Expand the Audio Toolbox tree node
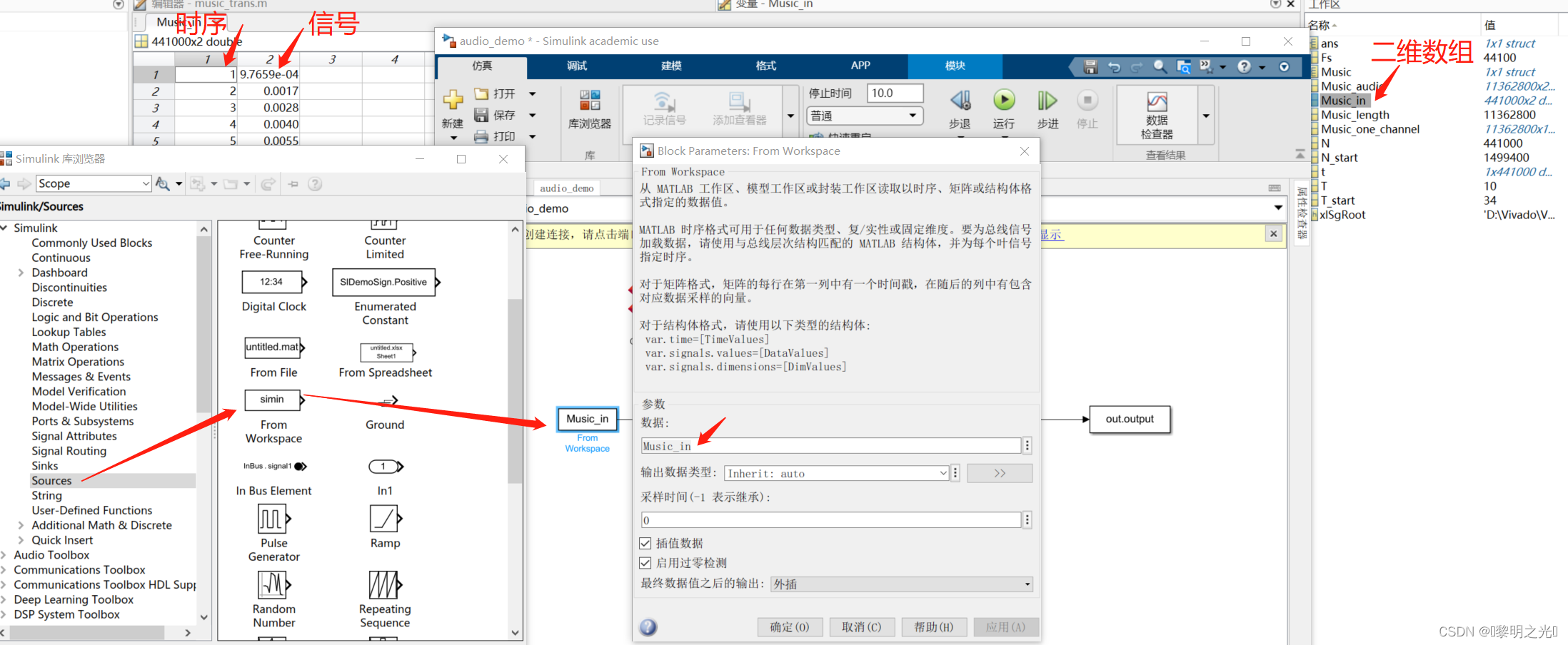The height and width of the screenshot is (645, 1568). (4, 555)
